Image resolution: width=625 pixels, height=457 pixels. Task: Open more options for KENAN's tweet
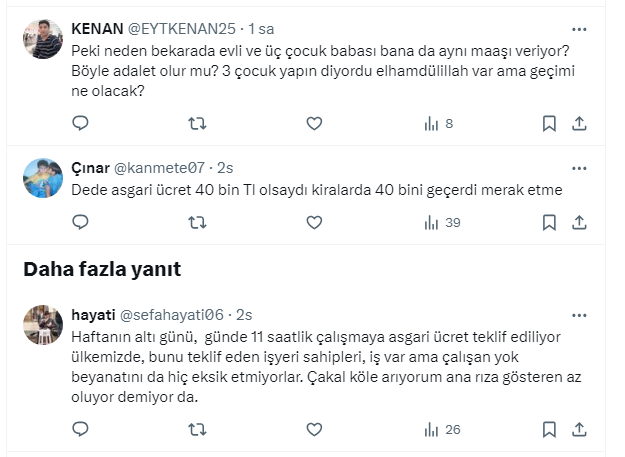pyautogui.click(x=579, y=30)
